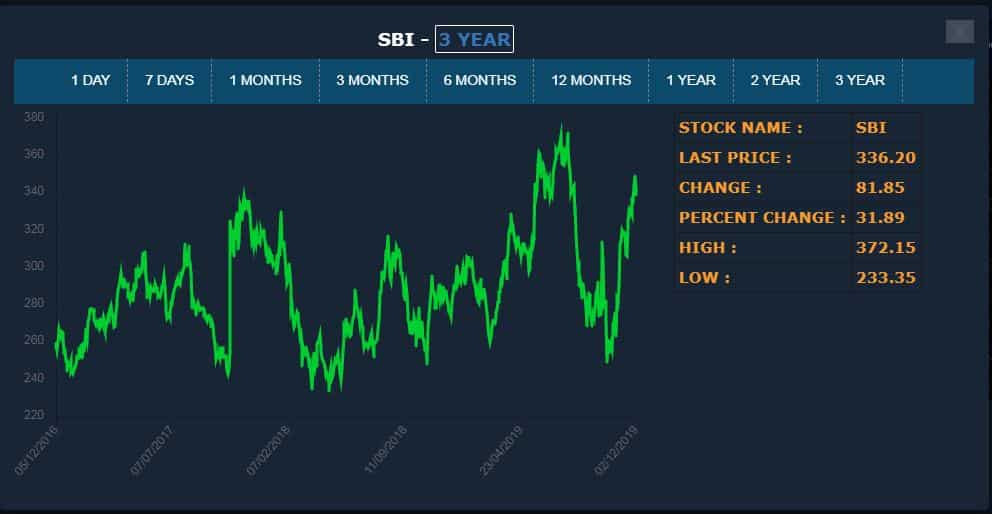Close the SBI chart popup
The image size is (992, 514).
click(960, 31)
